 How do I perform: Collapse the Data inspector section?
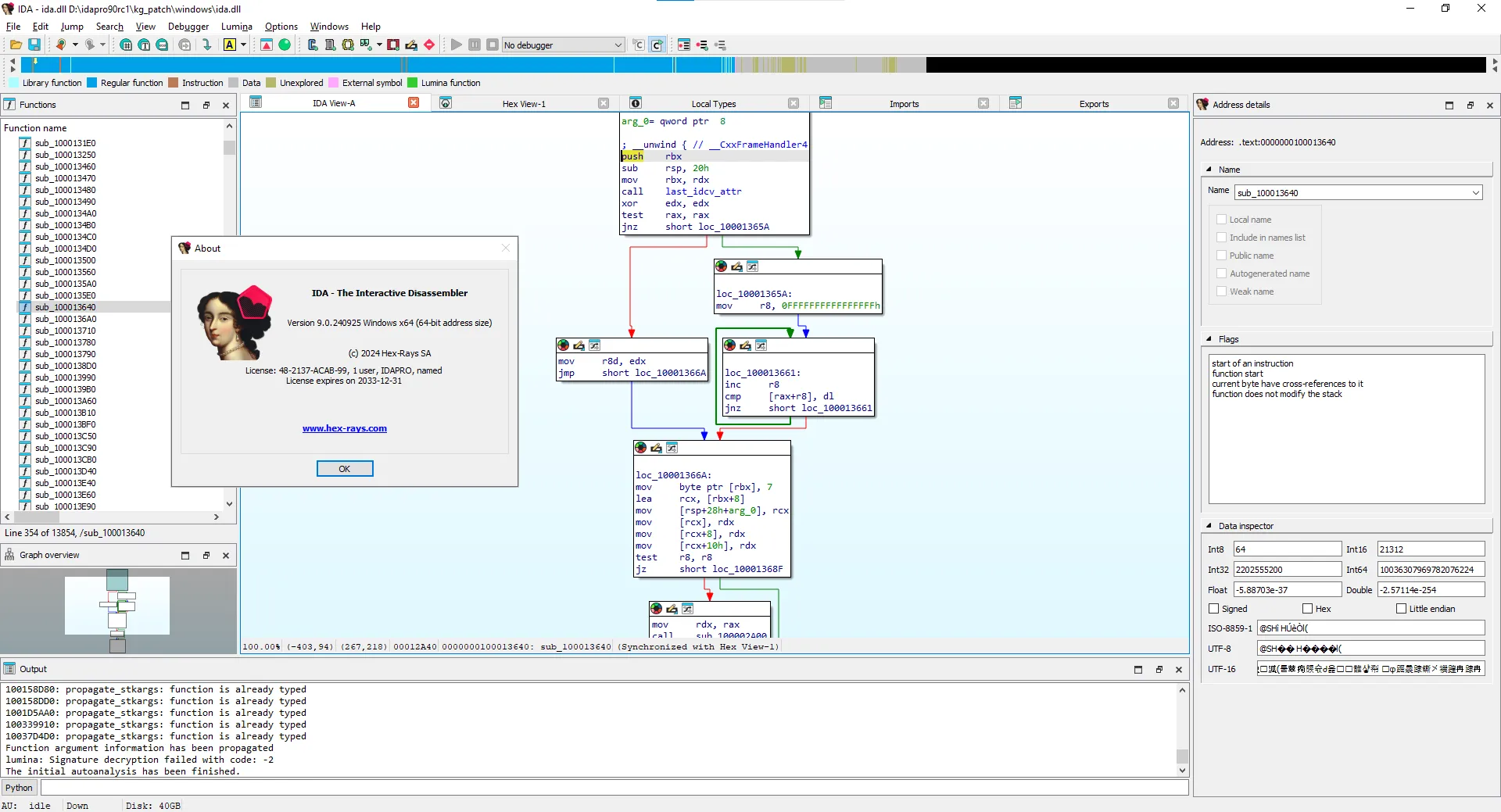[x=1209, y=526]
